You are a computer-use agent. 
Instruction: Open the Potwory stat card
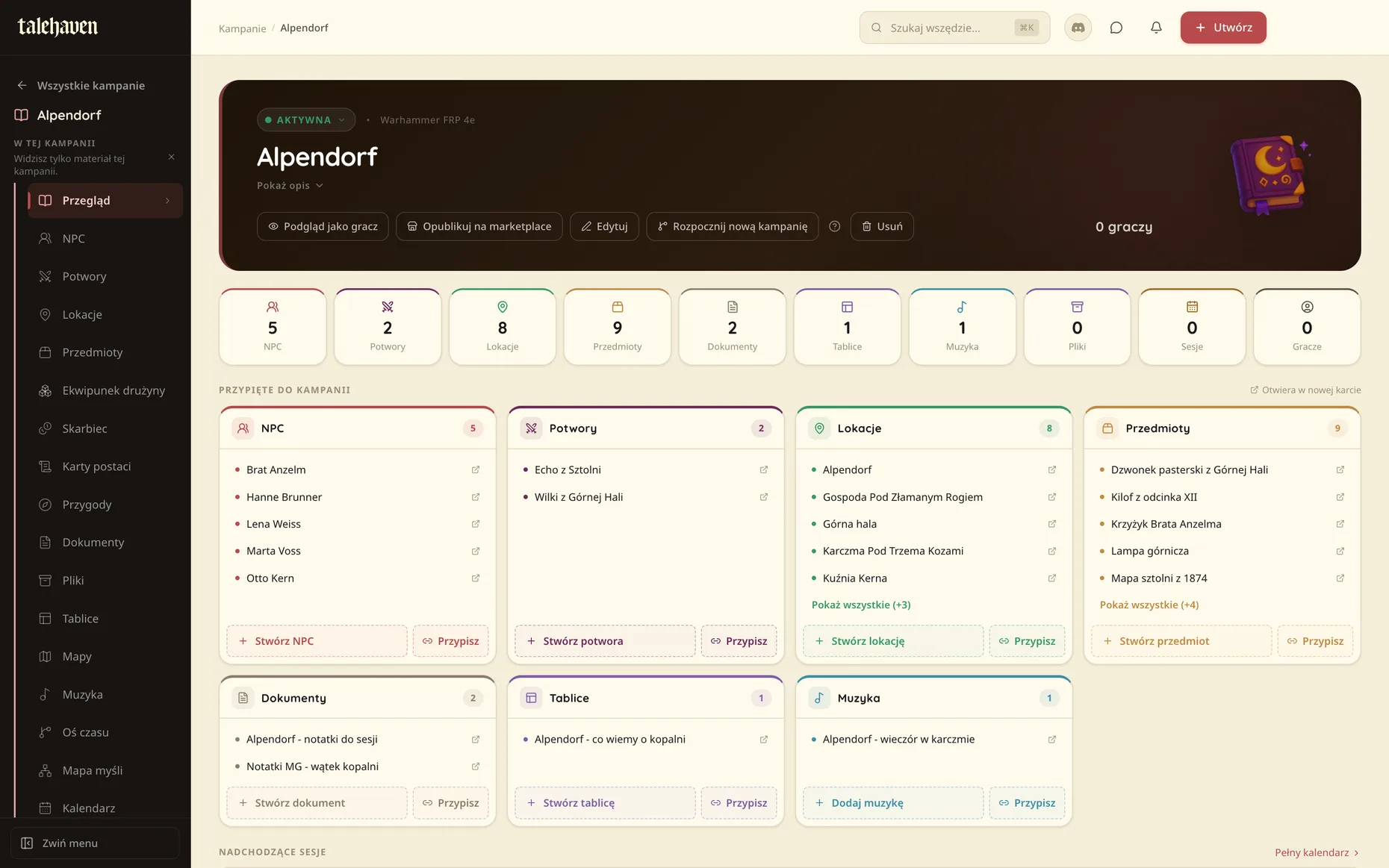[388, 327]
